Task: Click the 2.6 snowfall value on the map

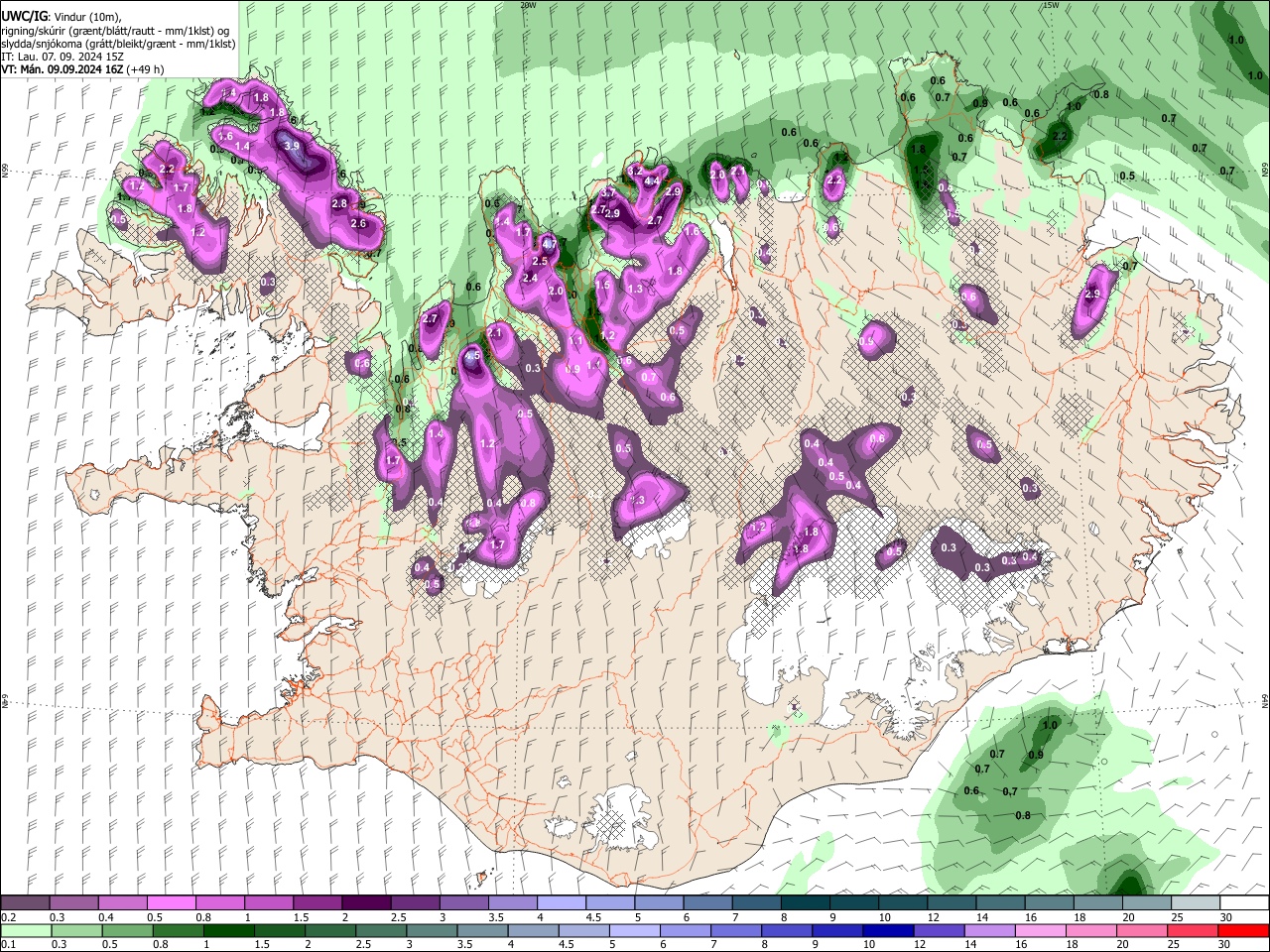Action: point(358,223)
